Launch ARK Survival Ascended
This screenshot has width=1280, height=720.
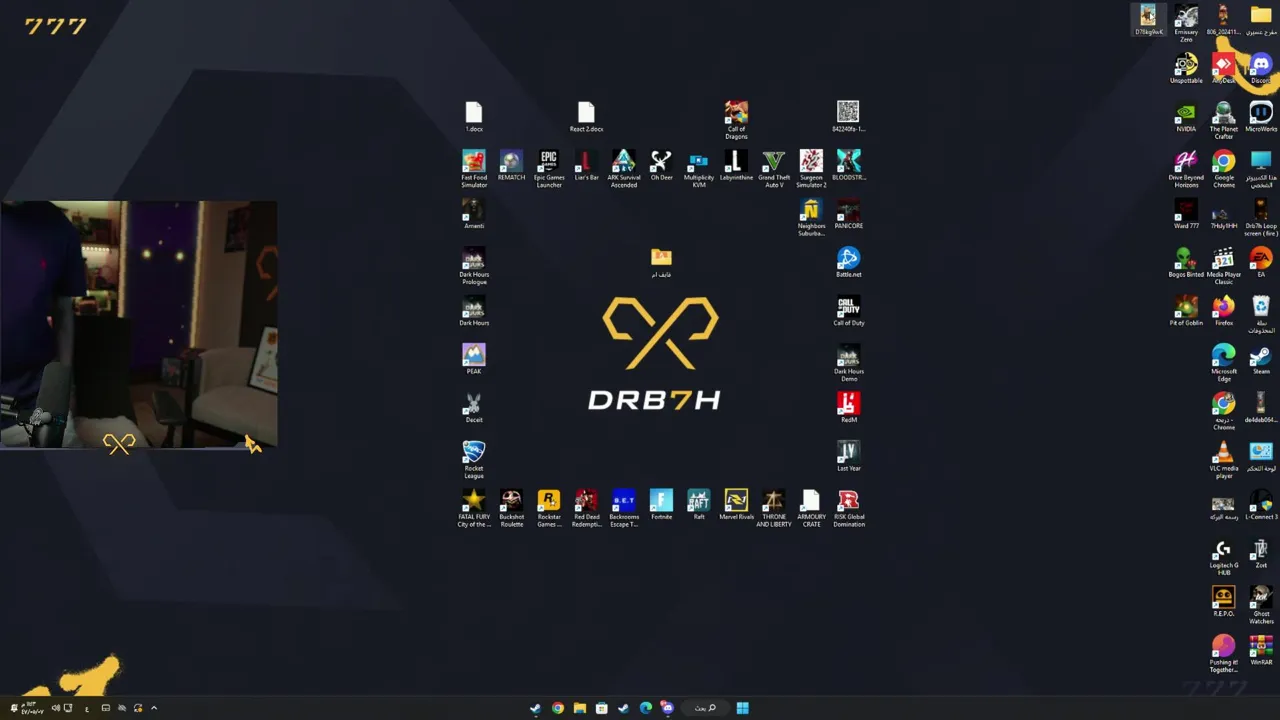click(x=624, y=168)
